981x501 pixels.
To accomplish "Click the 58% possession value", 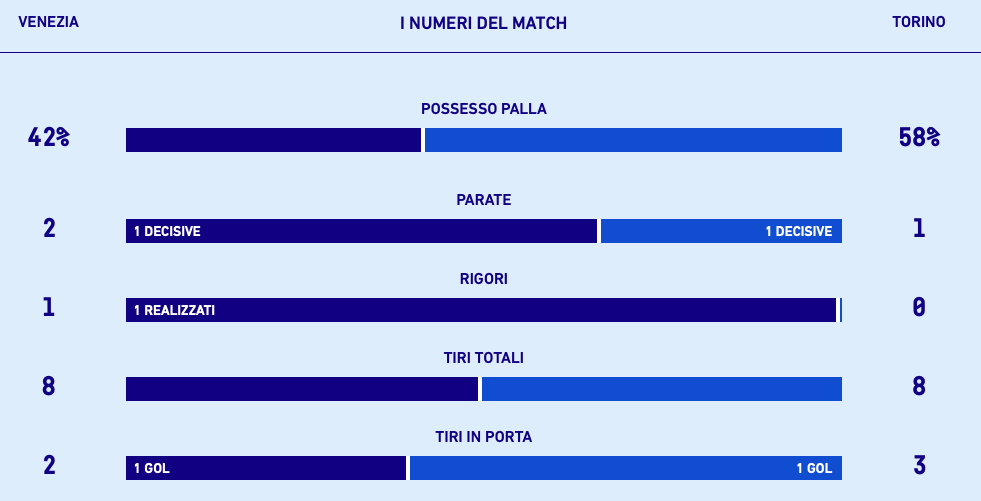I will click(918, 139).
